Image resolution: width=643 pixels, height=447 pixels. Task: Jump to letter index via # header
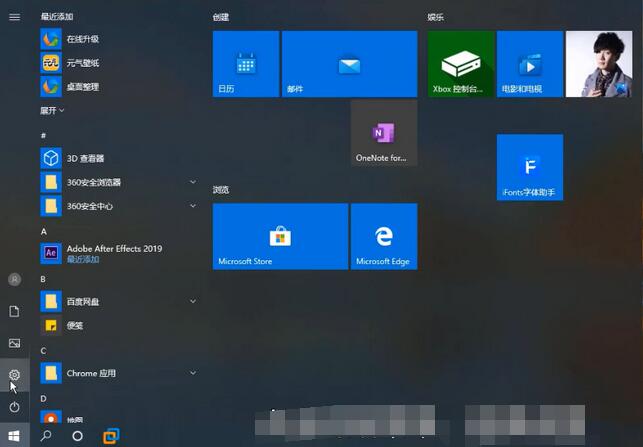coord(43,135)
